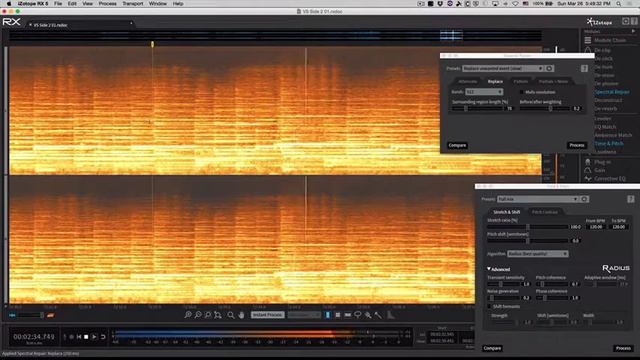Stop playback with the stop button
Screen dimensions: 640x360
86,337
